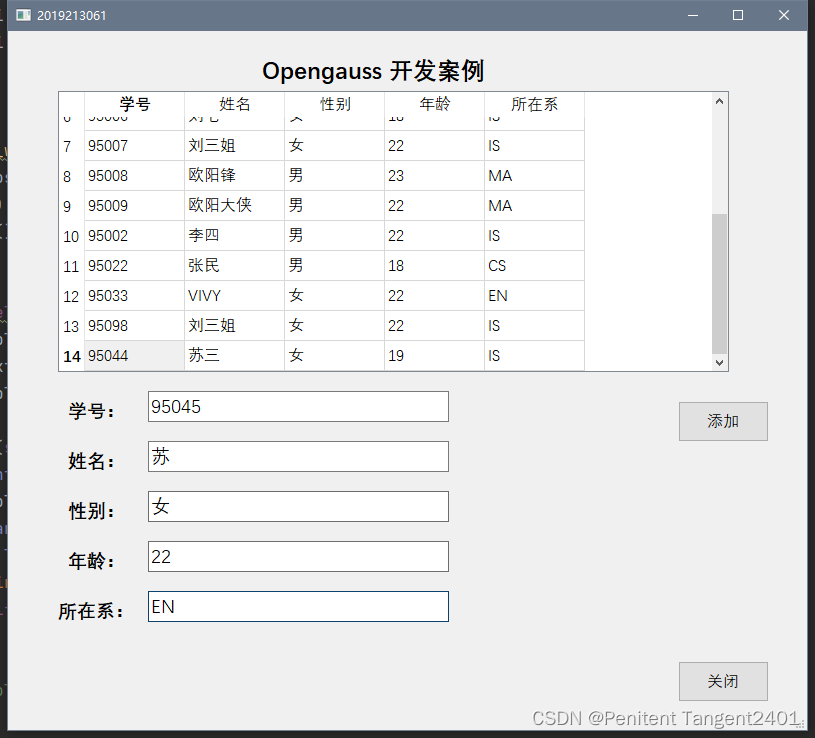Click cell 95044
Viewport: 815px width, 738px height.
tap(135, 356)
